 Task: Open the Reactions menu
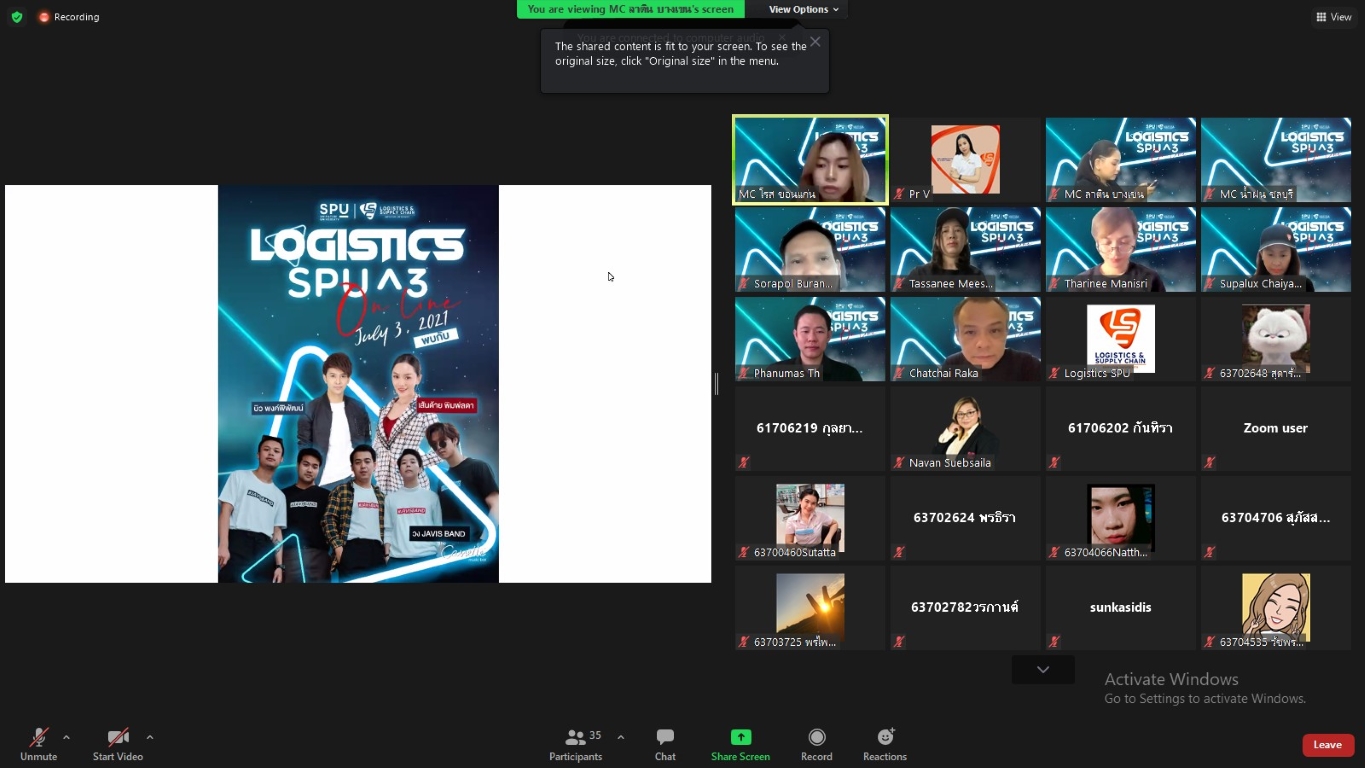point(885,743)
